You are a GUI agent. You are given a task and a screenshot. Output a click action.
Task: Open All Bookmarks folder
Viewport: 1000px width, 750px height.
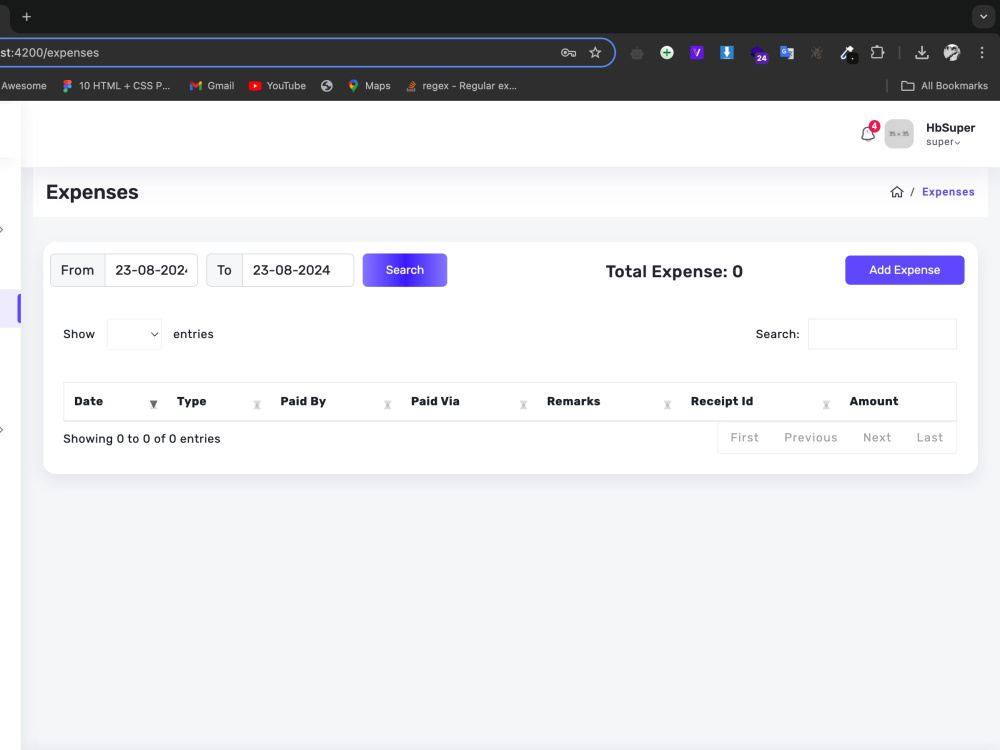pyautogui.click(x=944, y=86)
